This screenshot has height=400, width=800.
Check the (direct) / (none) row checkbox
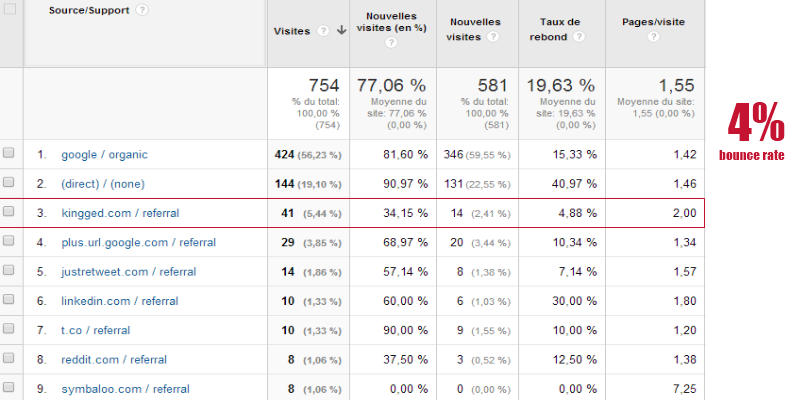coord(8,182)
